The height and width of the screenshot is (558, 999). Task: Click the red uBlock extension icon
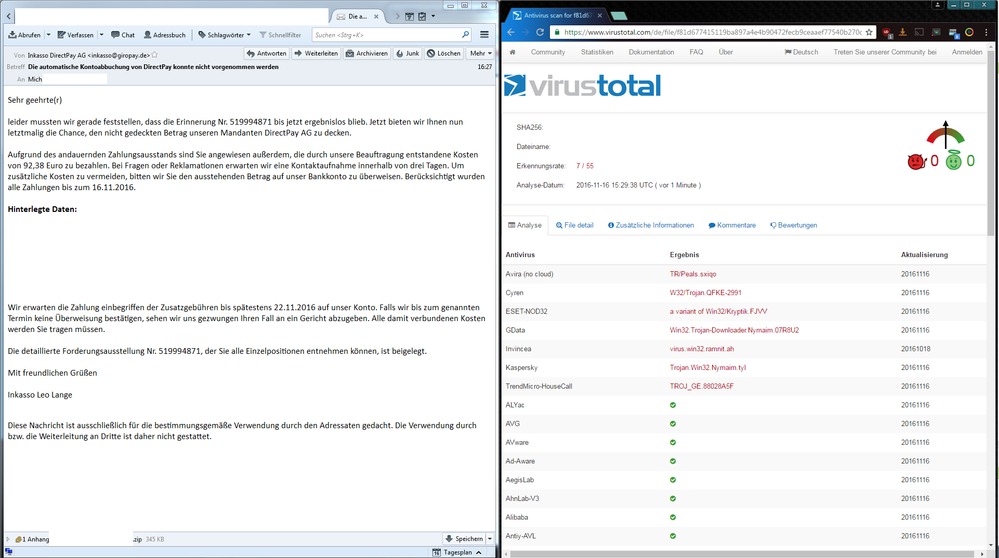click(887, 32)
